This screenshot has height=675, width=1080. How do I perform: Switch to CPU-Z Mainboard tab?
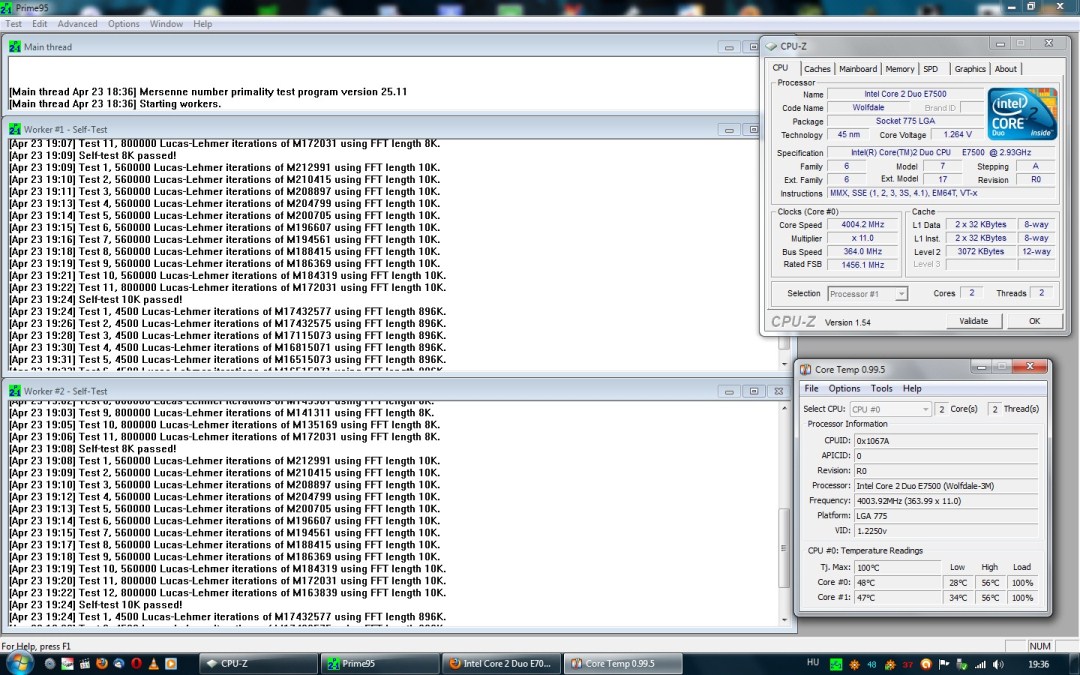pyautogui.click(x=858, y=69)
